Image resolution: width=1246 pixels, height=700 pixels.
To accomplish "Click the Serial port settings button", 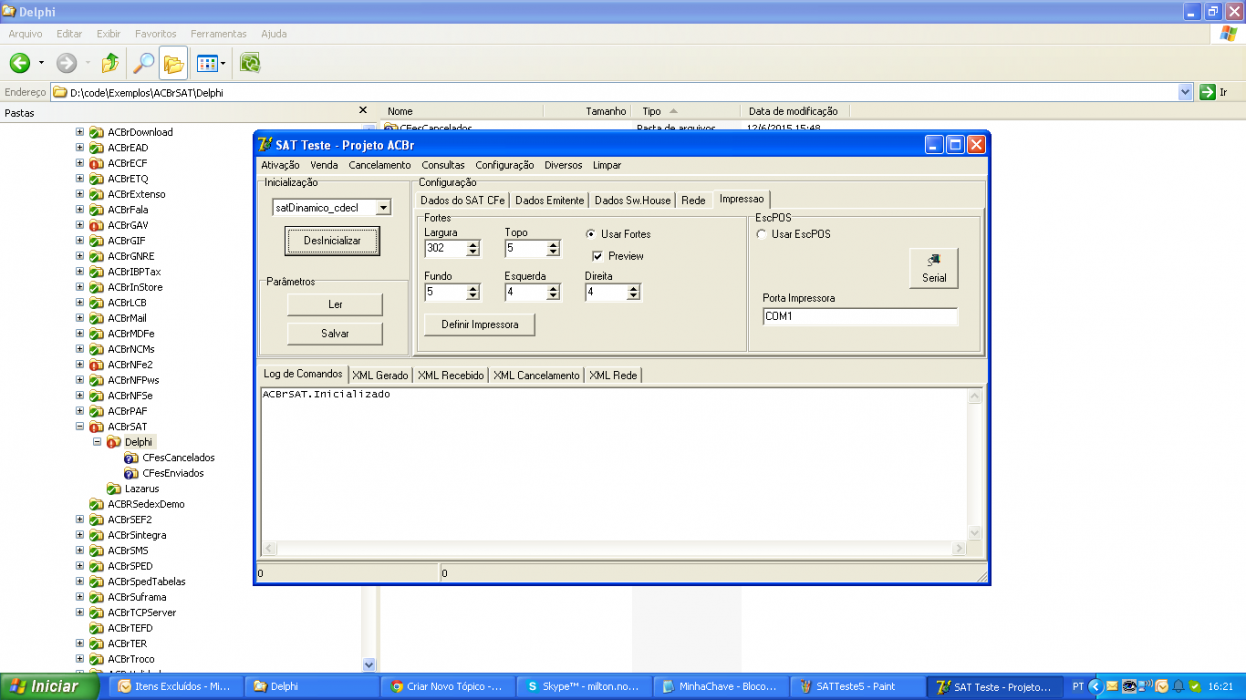I will [x=934, y=268].
